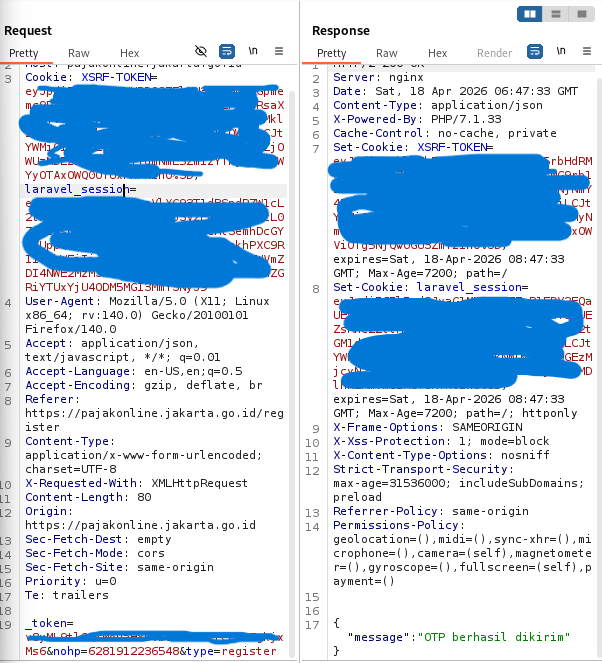Open Request panel hamburger options menu
602x663 pixels.
click(279, 51)
